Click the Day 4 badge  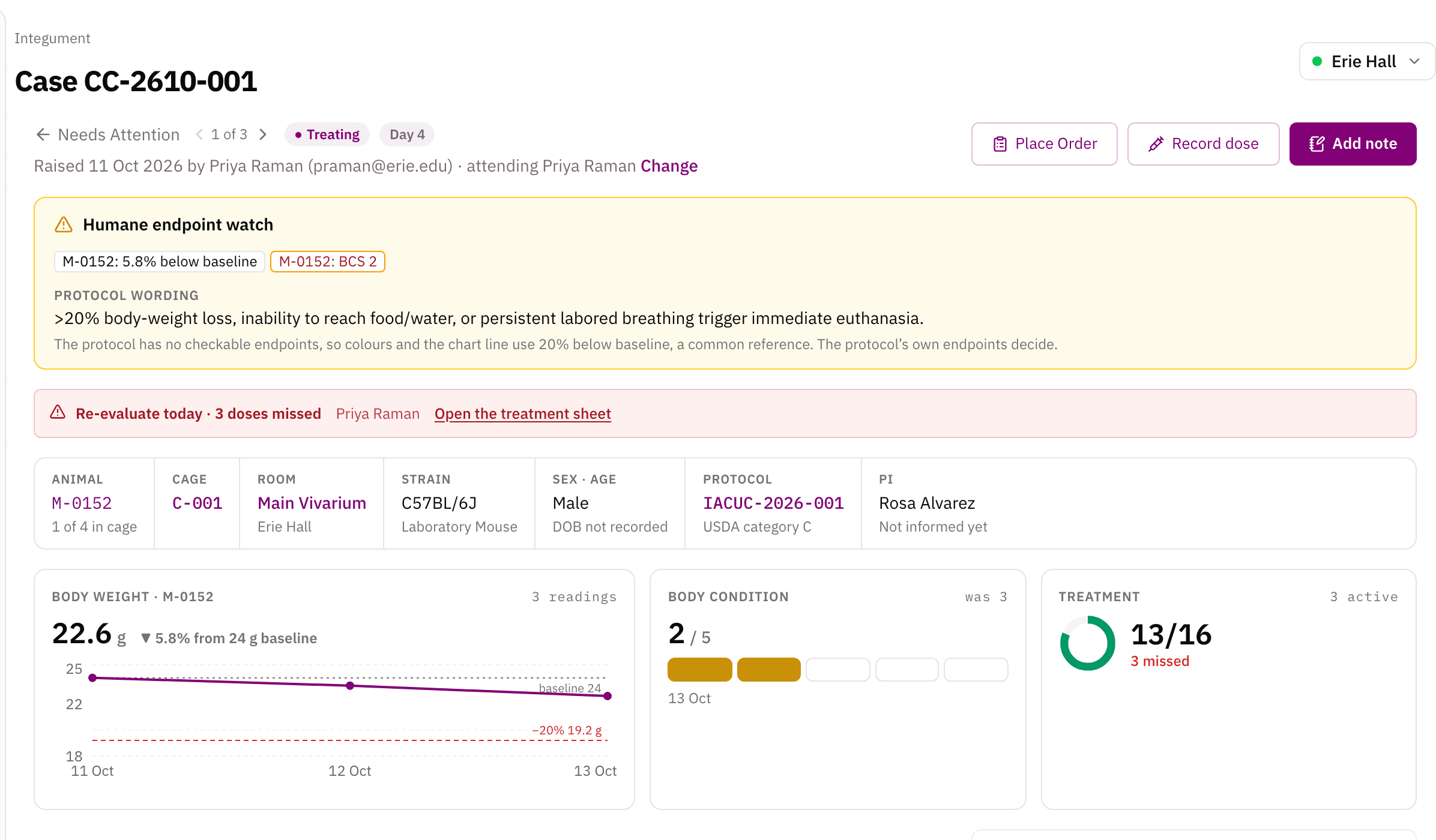[407, 134]
